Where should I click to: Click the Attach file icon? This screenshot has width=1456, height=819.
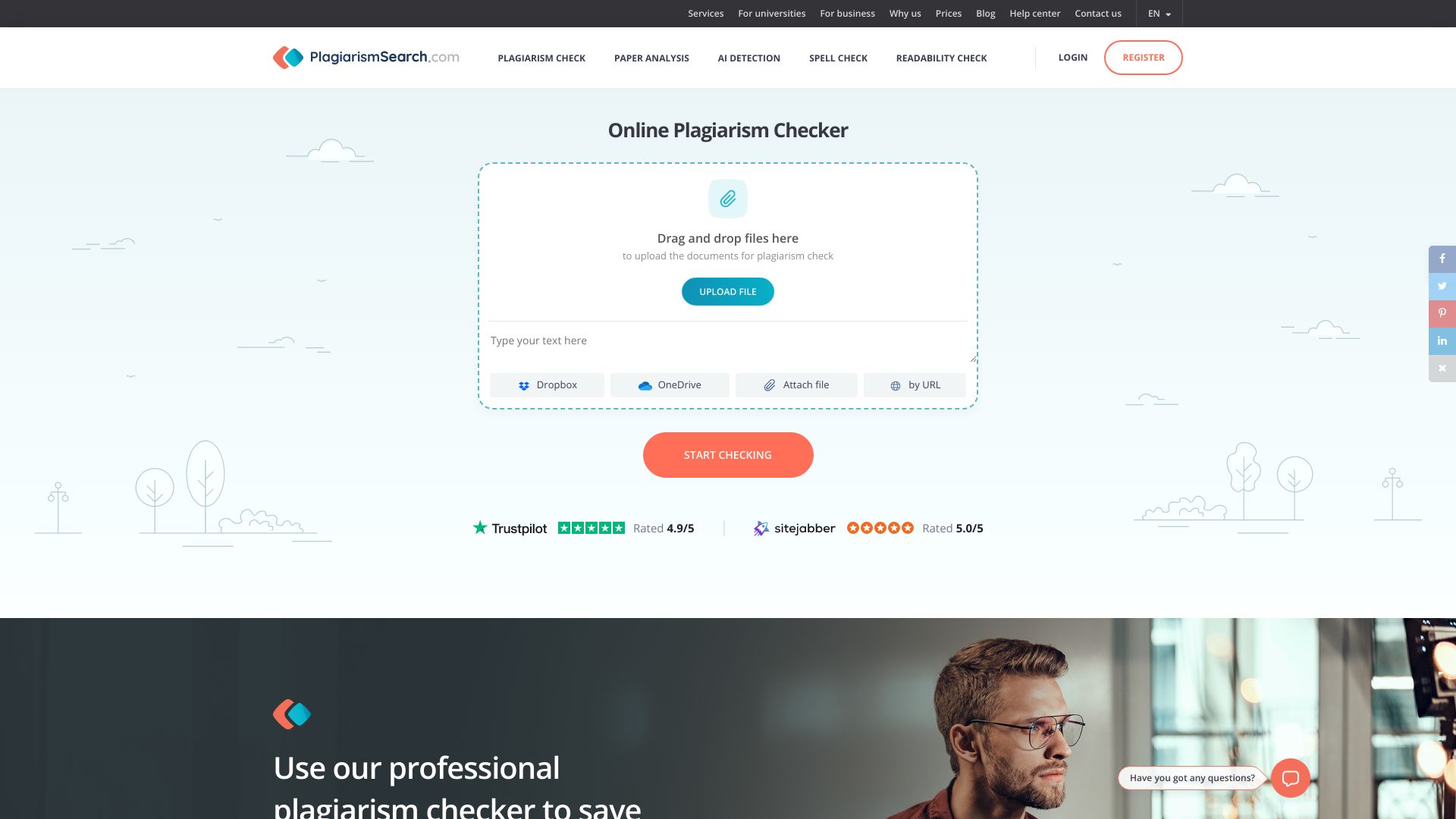pyautogui.click(x=769, y=385)
